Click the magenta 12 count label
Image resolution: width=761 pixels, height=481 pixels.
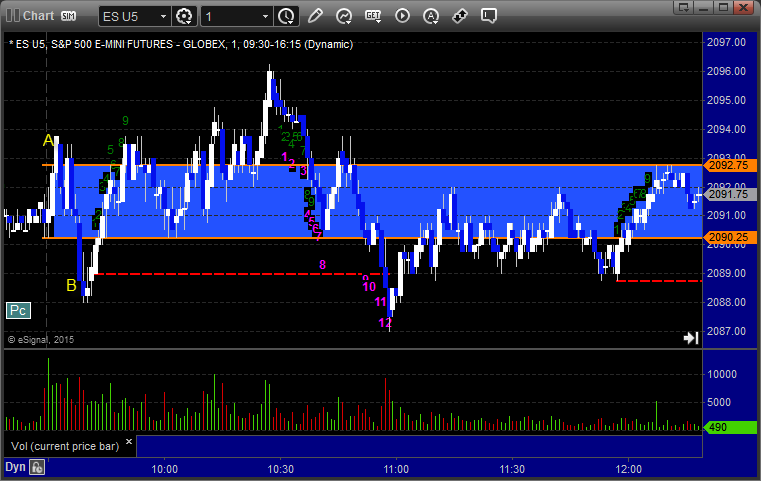[x=385, y=323]
